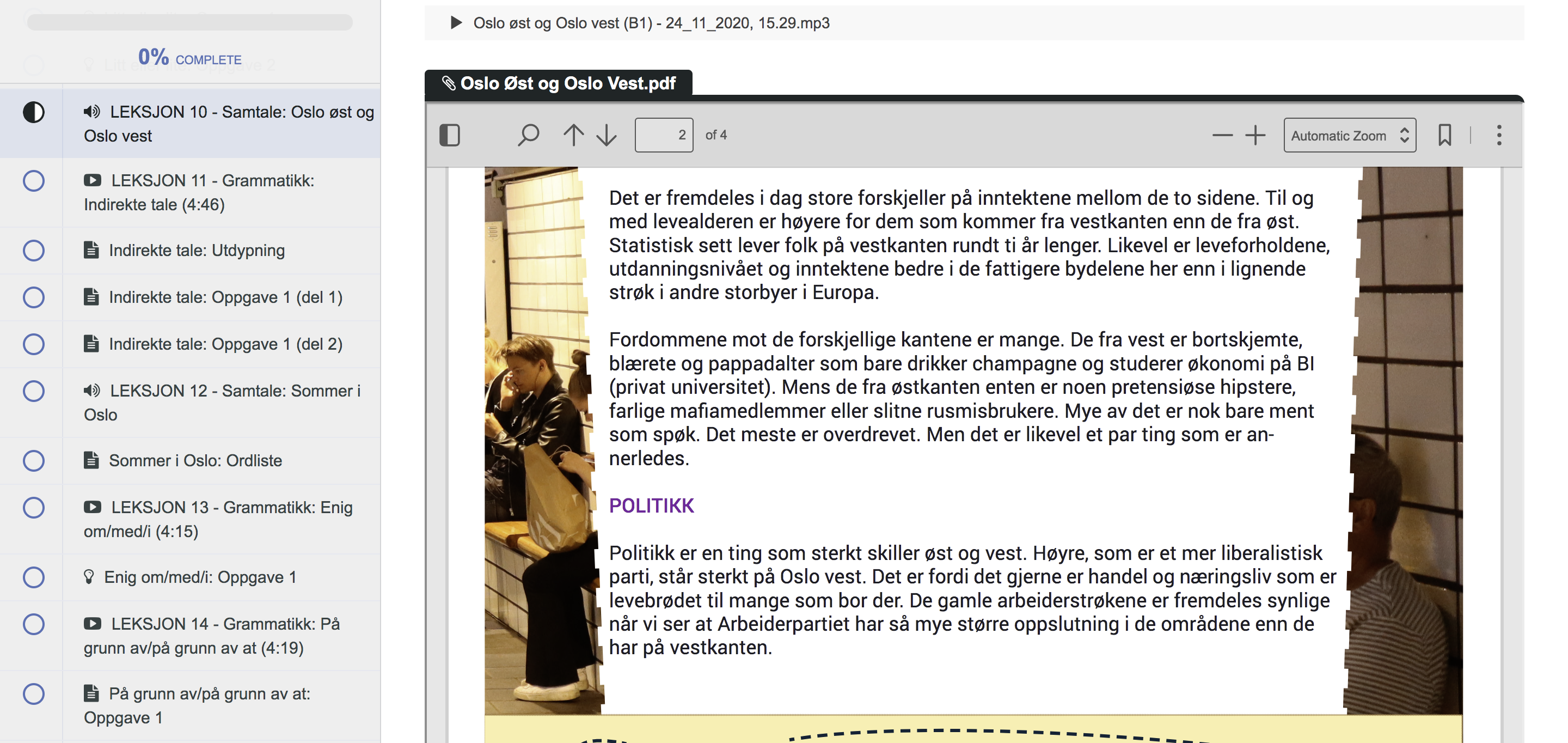The image size is (1568, 743).
Task: Open the PDF viewer tools menu
Action: [x=1499, y=135]
